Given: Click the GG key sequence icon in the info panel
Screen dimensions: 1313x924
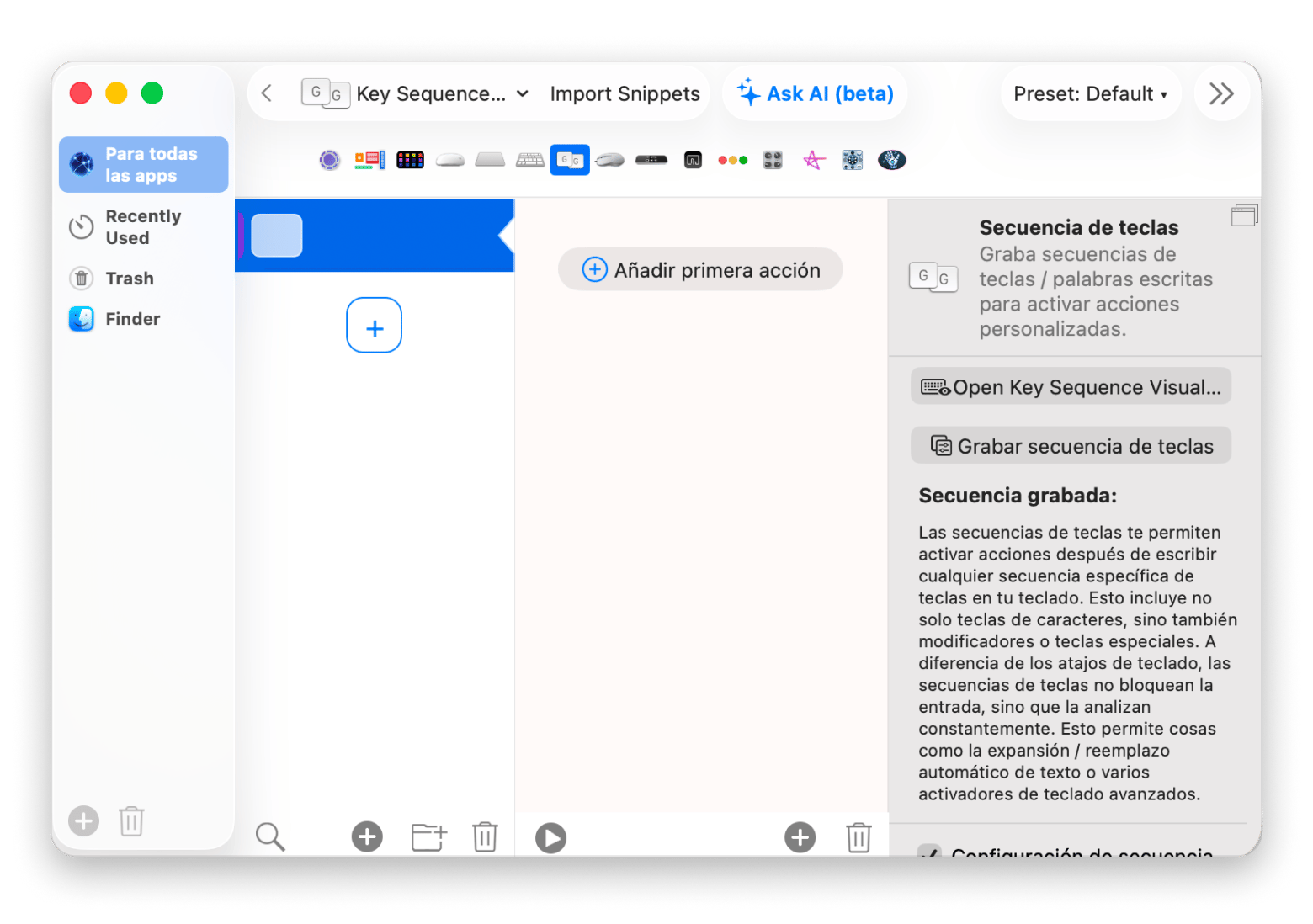Looking at the screenshot, I should 933,277.
